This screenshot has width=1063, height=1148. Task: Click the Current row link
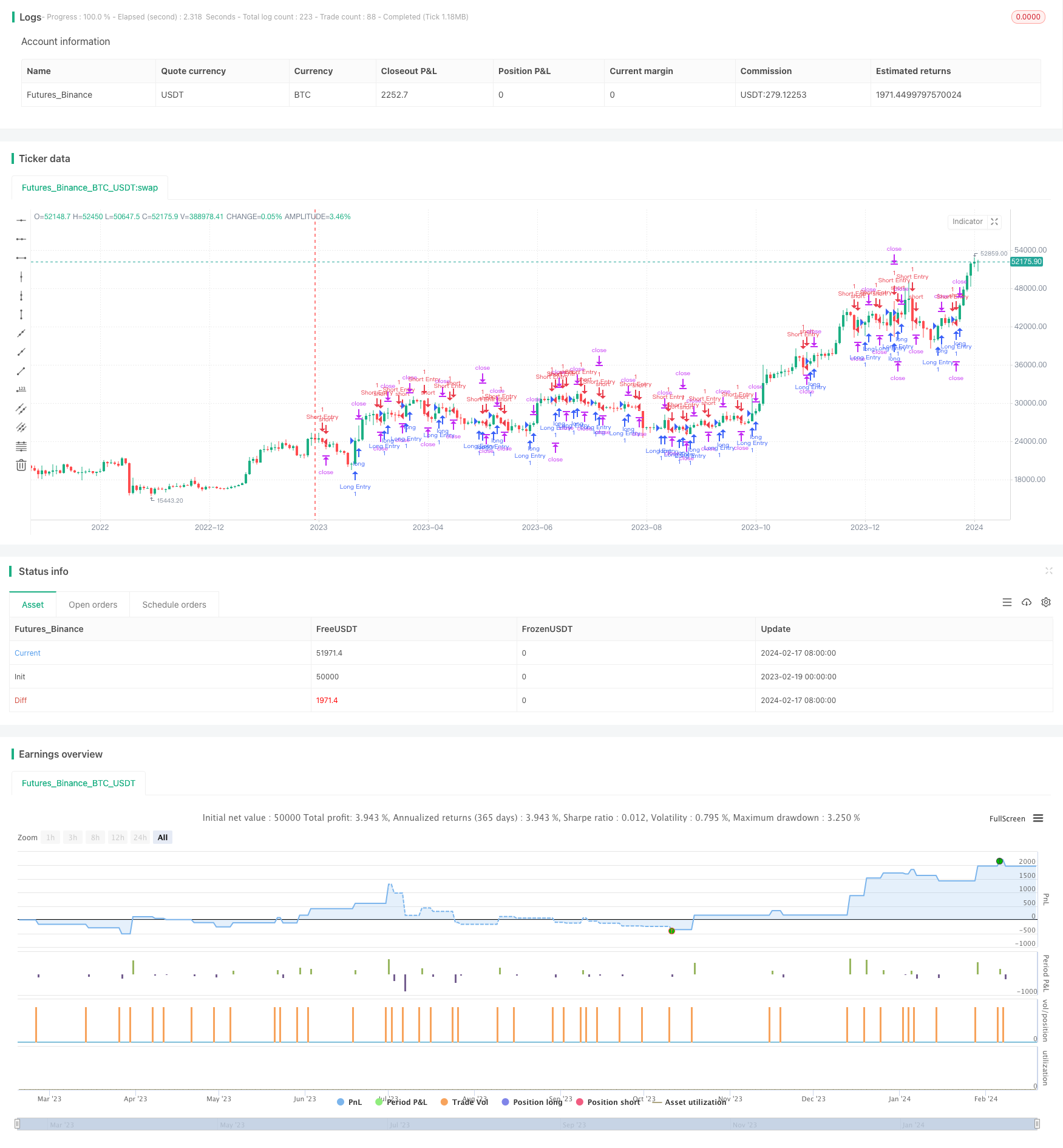coord(27,653)
